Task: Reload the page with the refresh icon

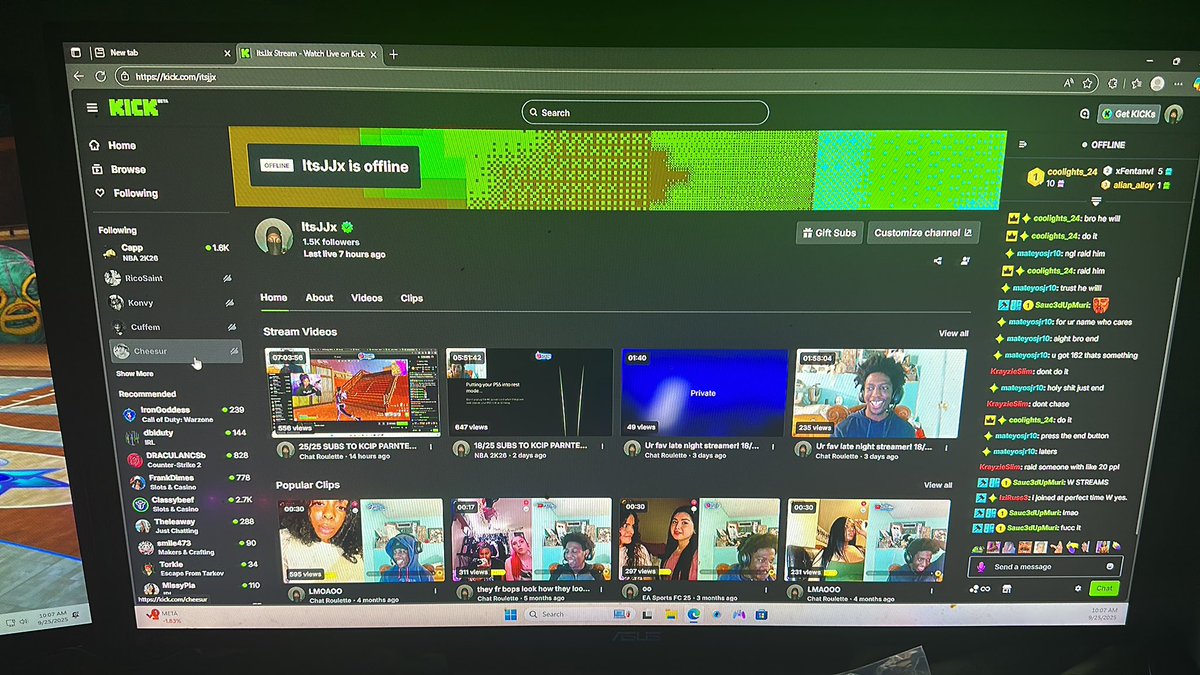Action: [x=100, y=76]
